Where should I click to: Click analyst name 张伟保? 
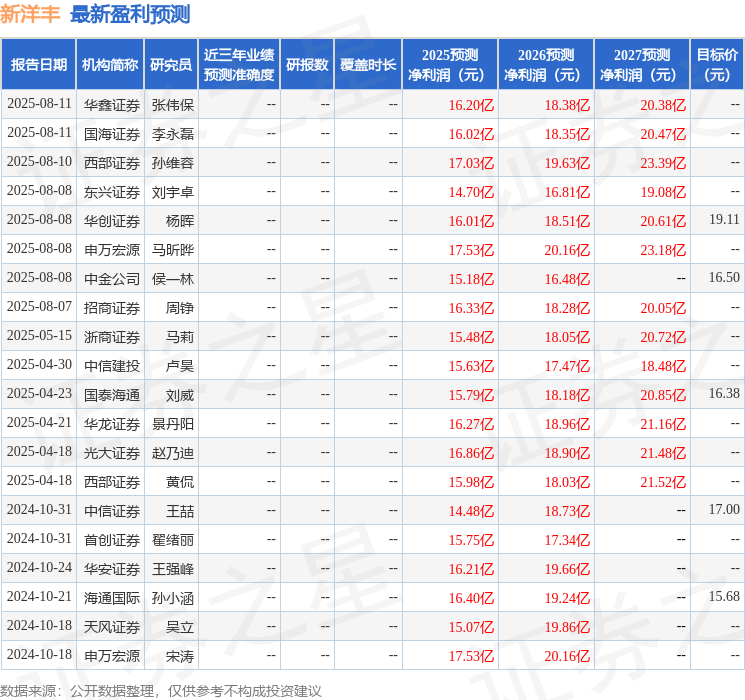[x=172, y=104]
